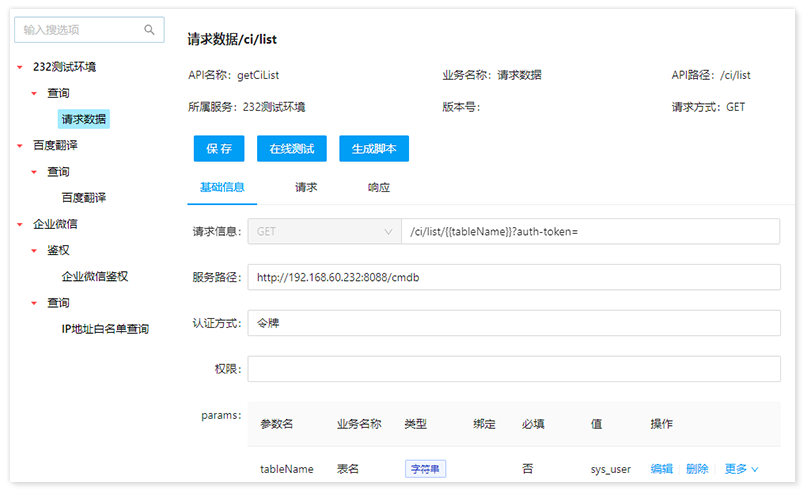Collapse the 百度翻译 tree node
Viewport: 808px width, 495px height.
tap(20, 146)
